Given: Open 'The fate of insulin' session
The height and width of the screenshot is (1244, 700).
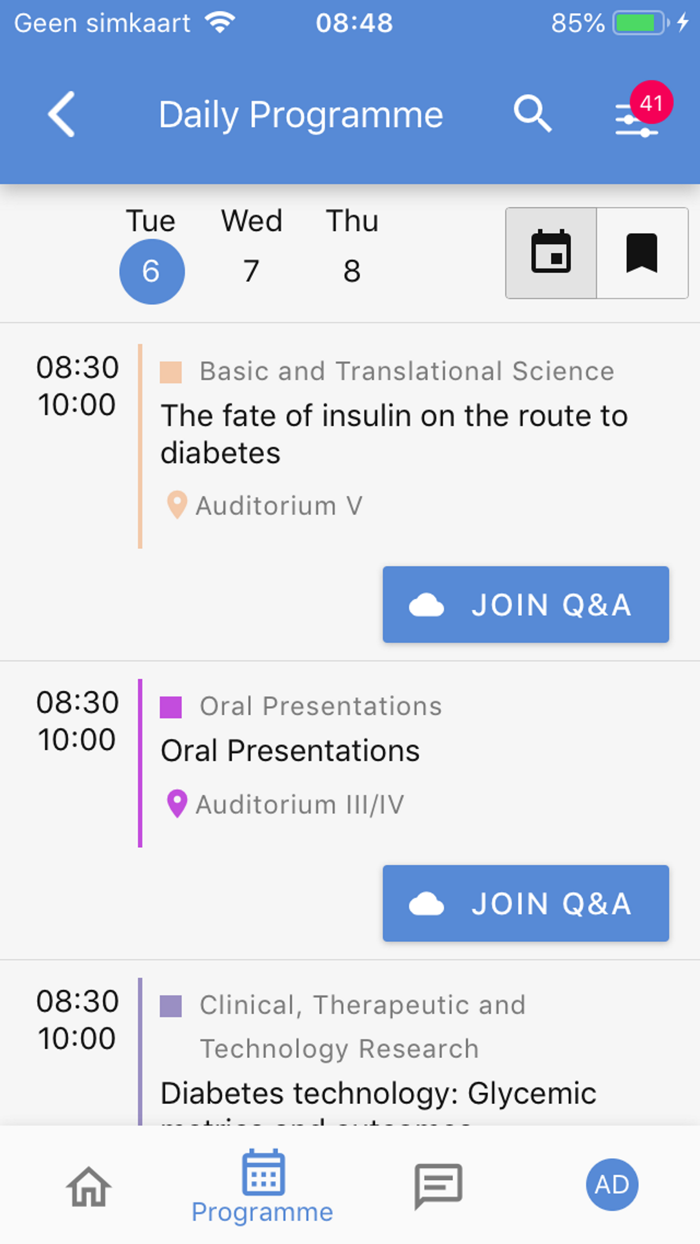Looking at the screenshot, I should tap(394, 434).
